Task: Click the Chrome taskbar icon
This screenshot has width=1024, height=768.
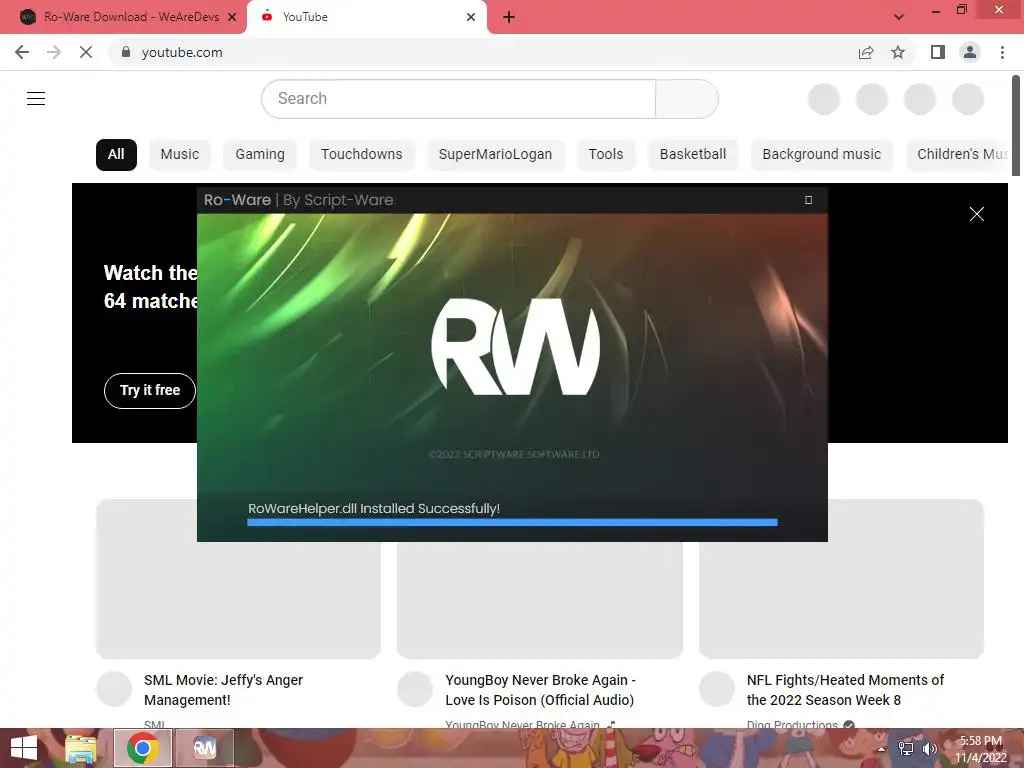Action: 143,748
